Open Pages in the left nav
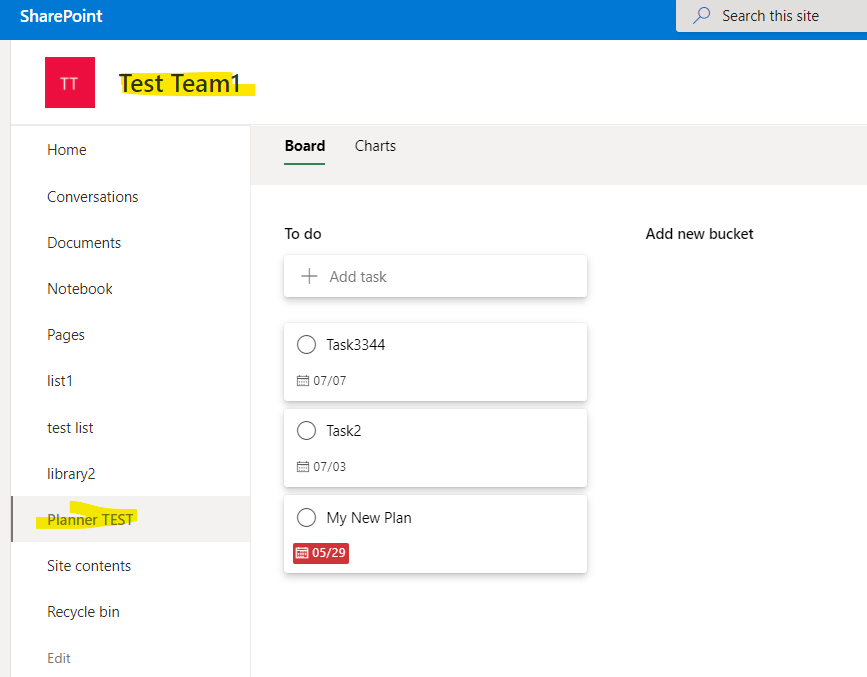The height and width of the screenshot is (677, 867). tap(66, 335)
